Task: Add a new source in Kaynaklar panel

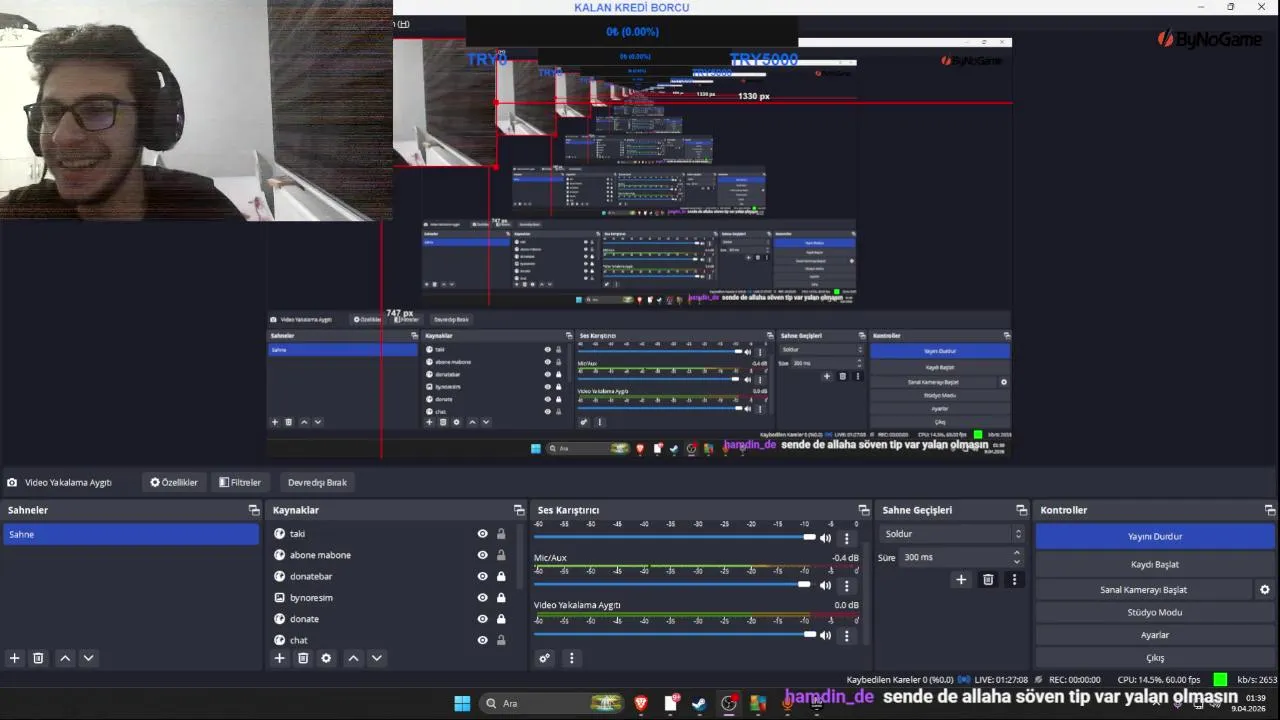Action: [279, 658]
